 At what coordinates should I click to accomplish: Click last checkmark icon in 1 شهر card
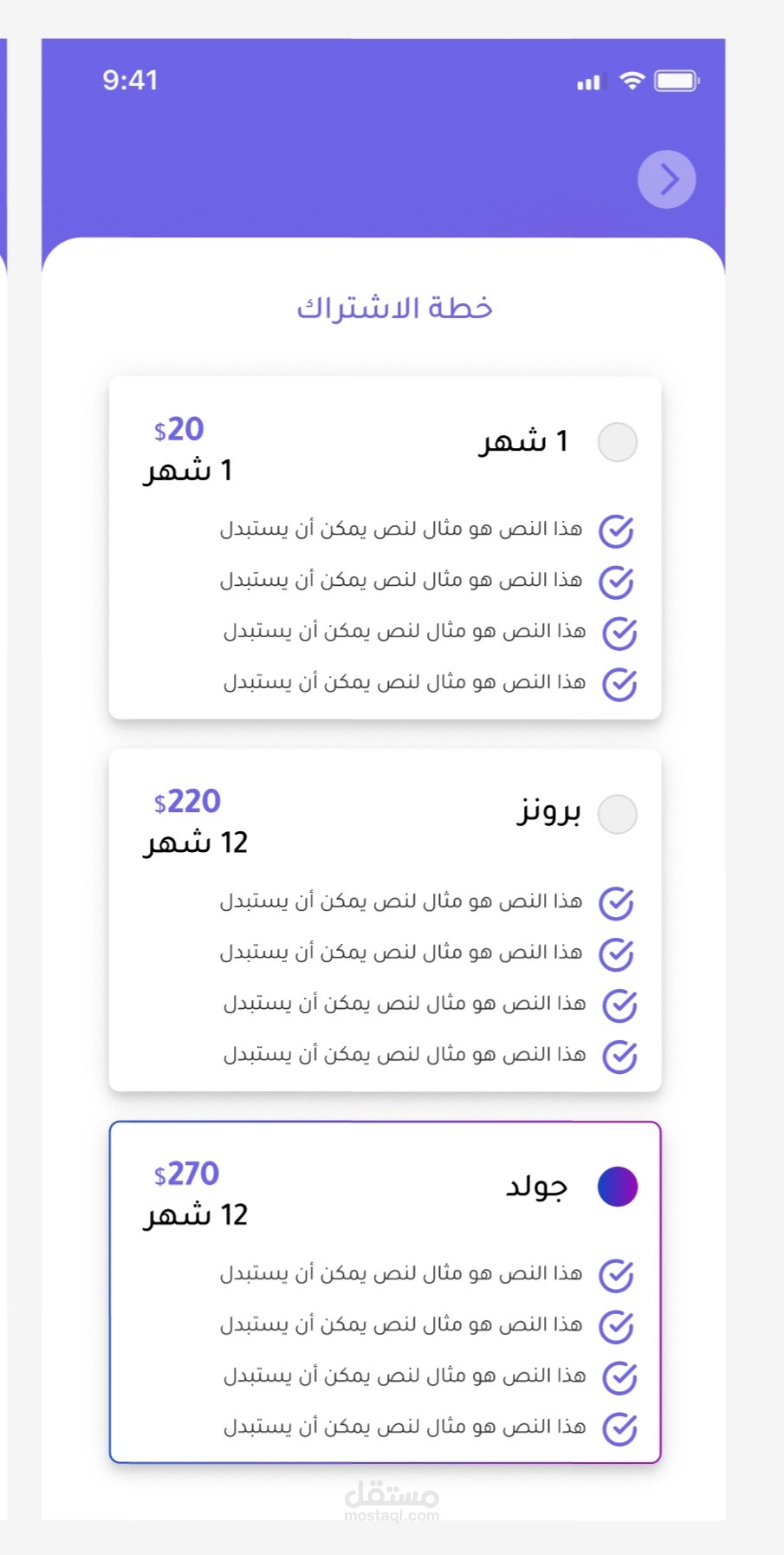point(619,684)
